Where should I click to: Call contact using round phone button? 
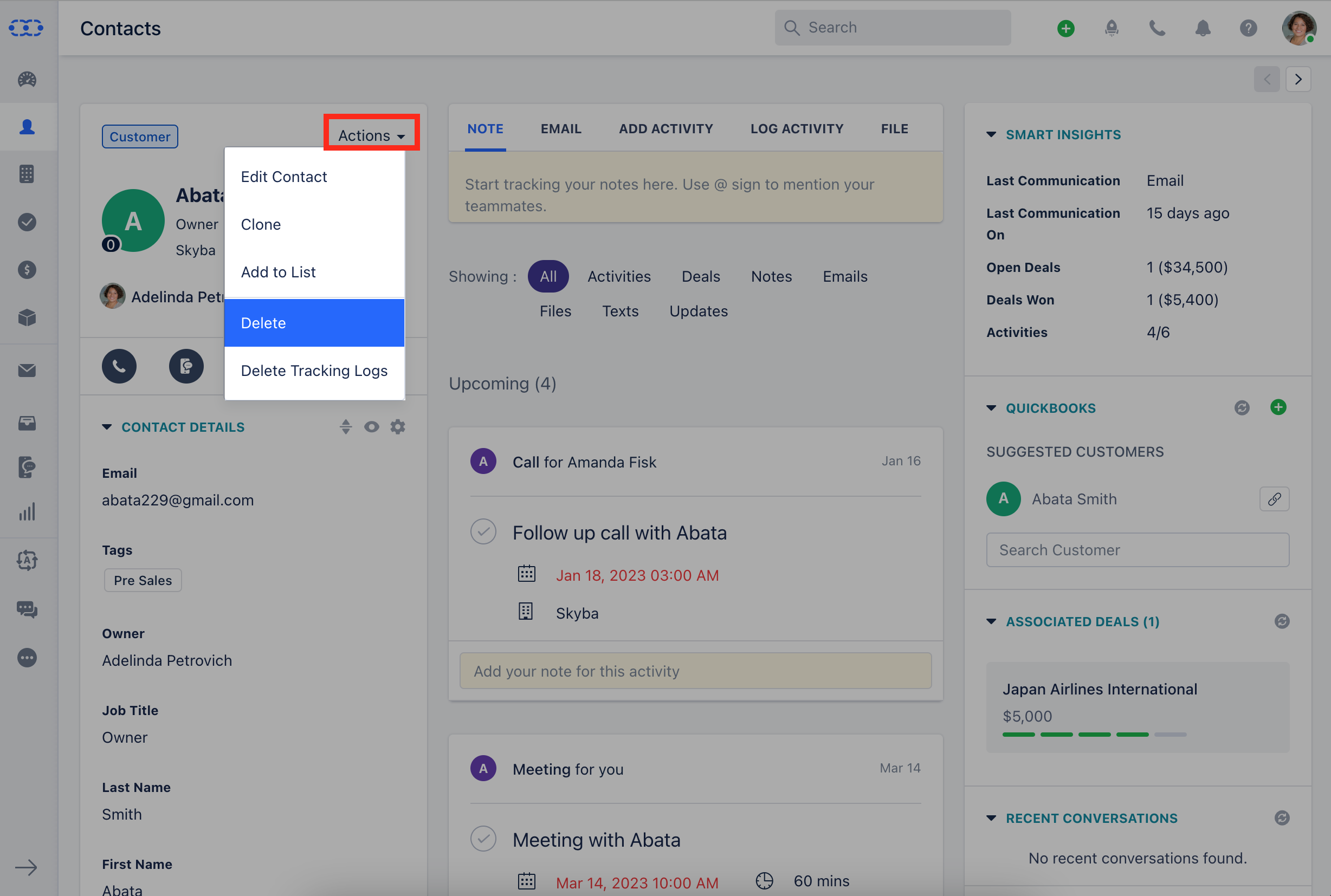click(119, 366)
